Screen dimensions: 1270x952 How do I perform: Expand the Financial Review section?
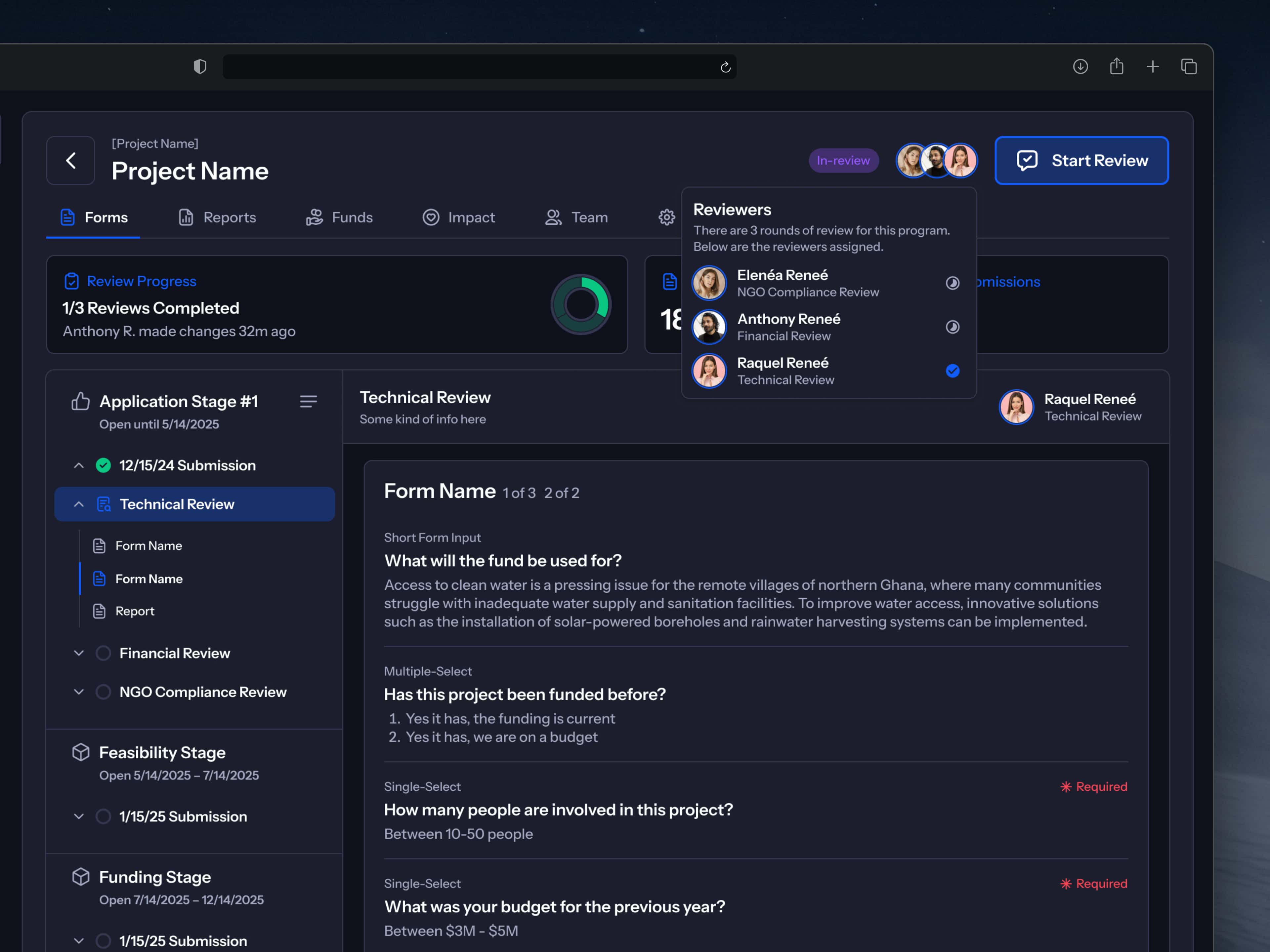coord(79,653)
